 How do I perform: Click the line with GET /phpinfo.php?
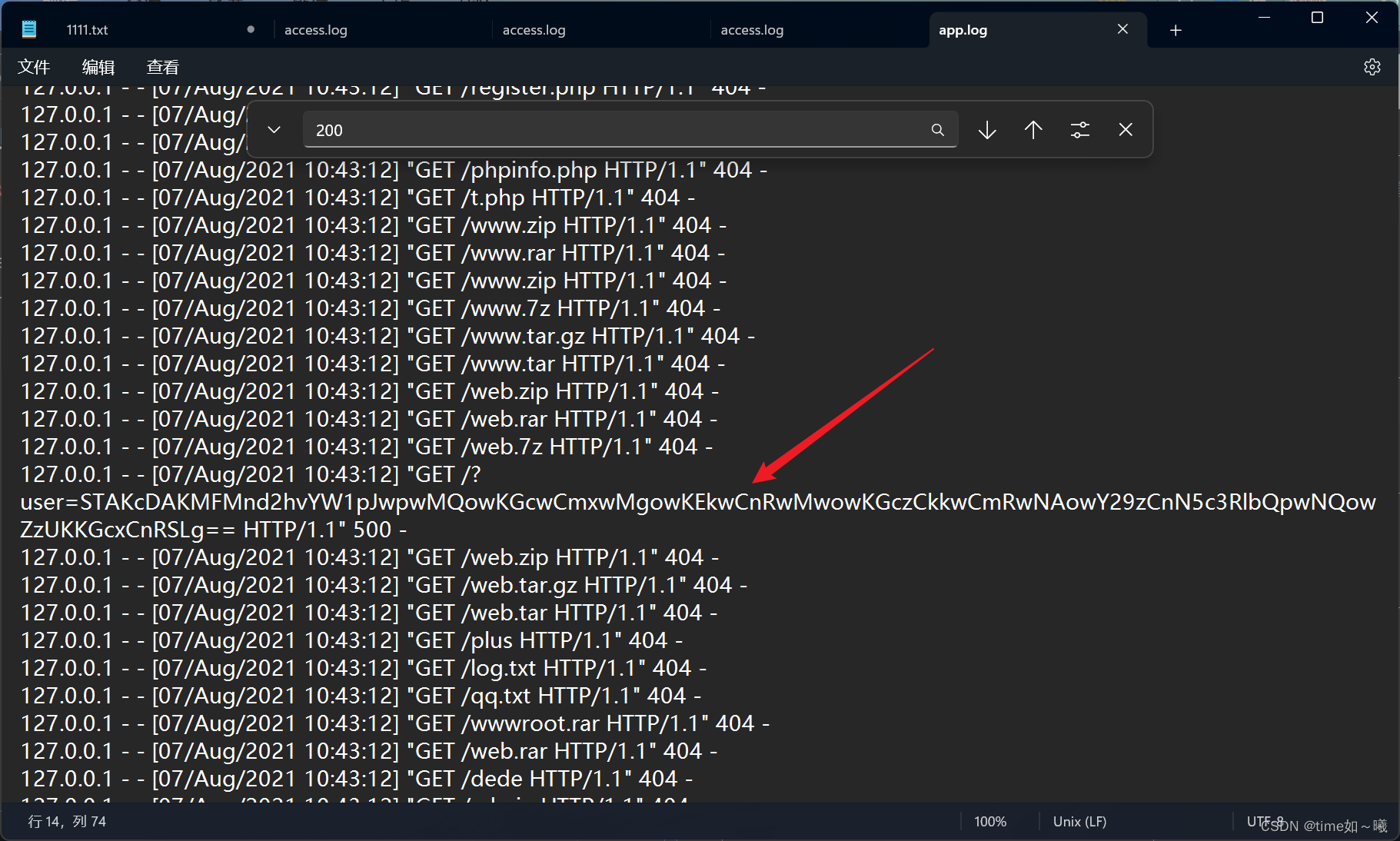pos(394,170)
